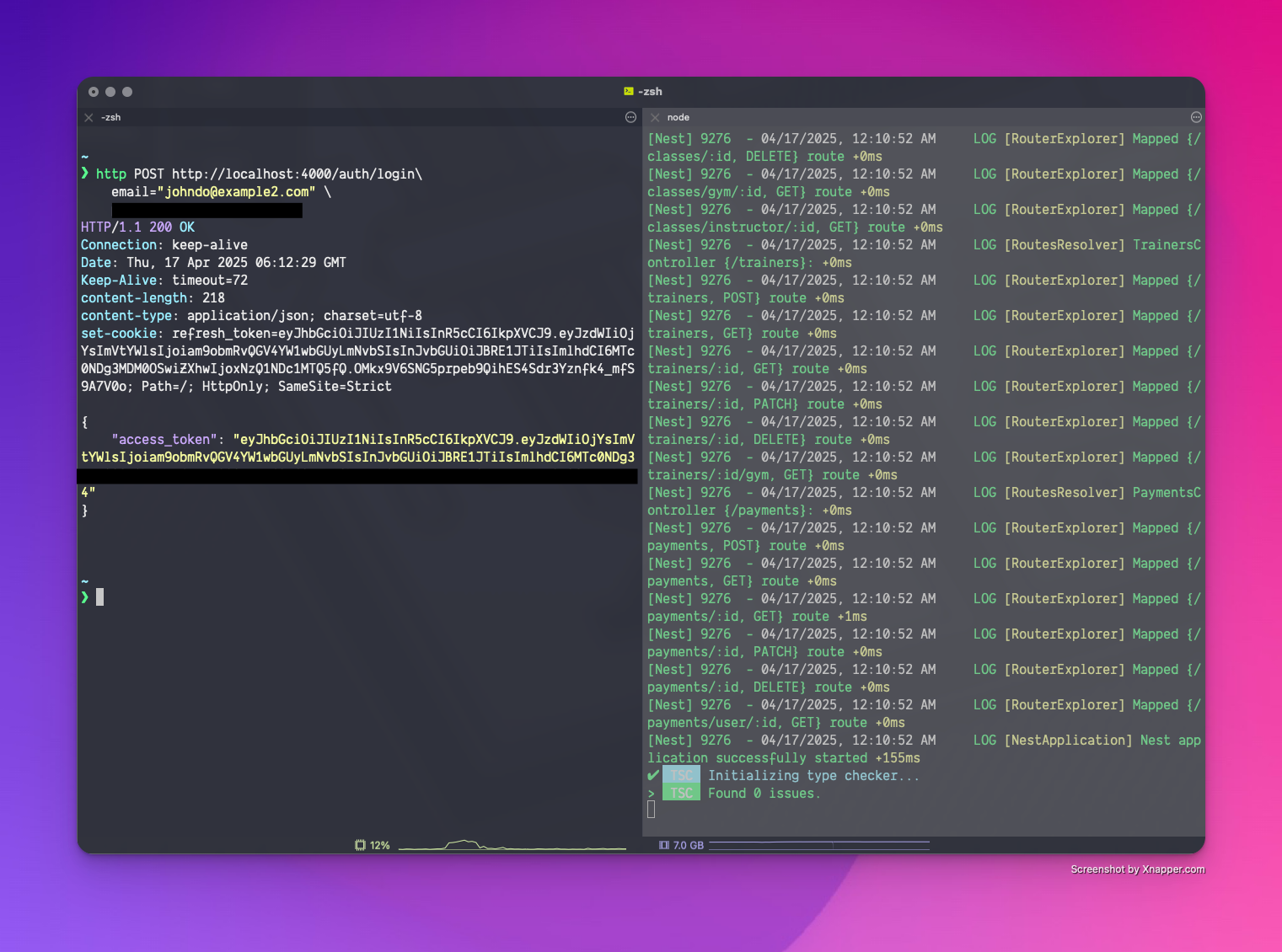Click the Path=/; HttpOnly; SameSite=Strict text
This screenshot has height=952, width=1282.
coord(266,386)
